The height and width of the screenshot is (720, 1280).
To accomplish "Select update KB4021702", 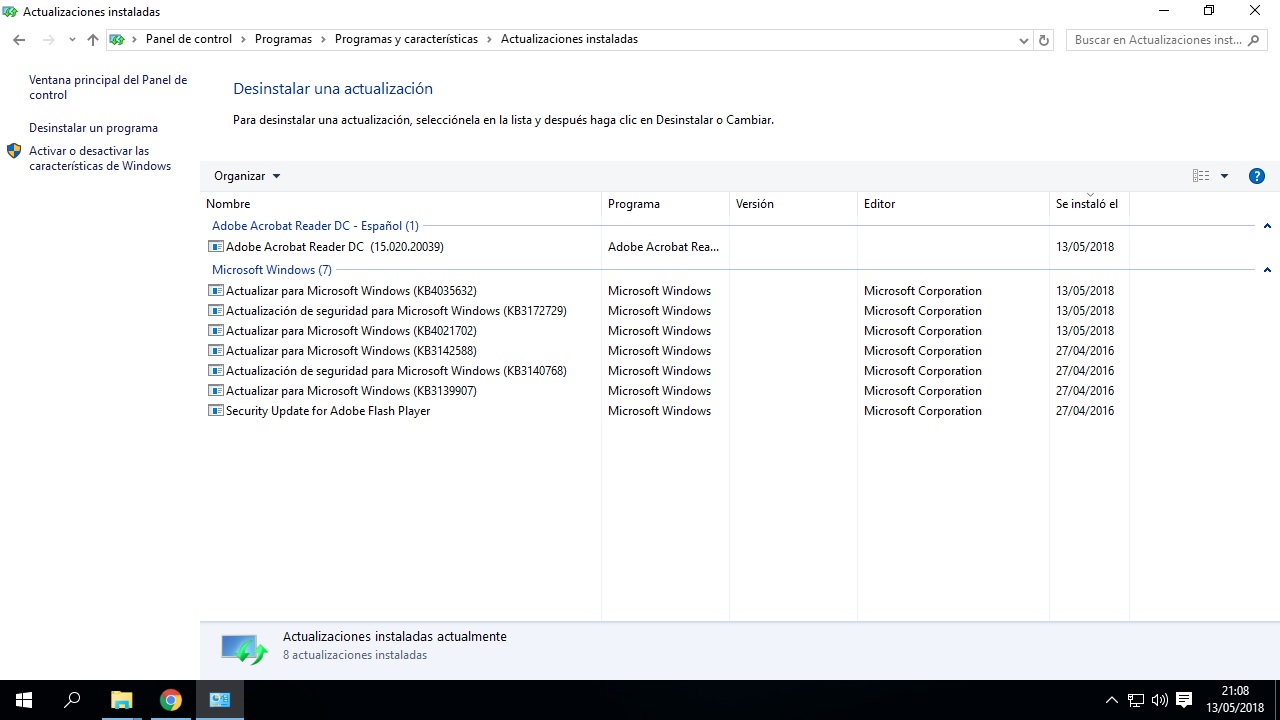I will tap(351, 331).
